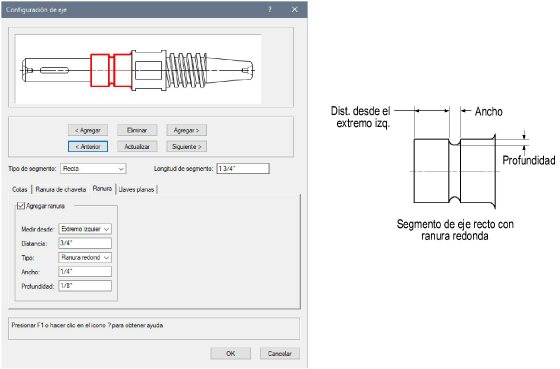
Task: Close the Configuración de eje dialog
Action: (x=295, y=10)
